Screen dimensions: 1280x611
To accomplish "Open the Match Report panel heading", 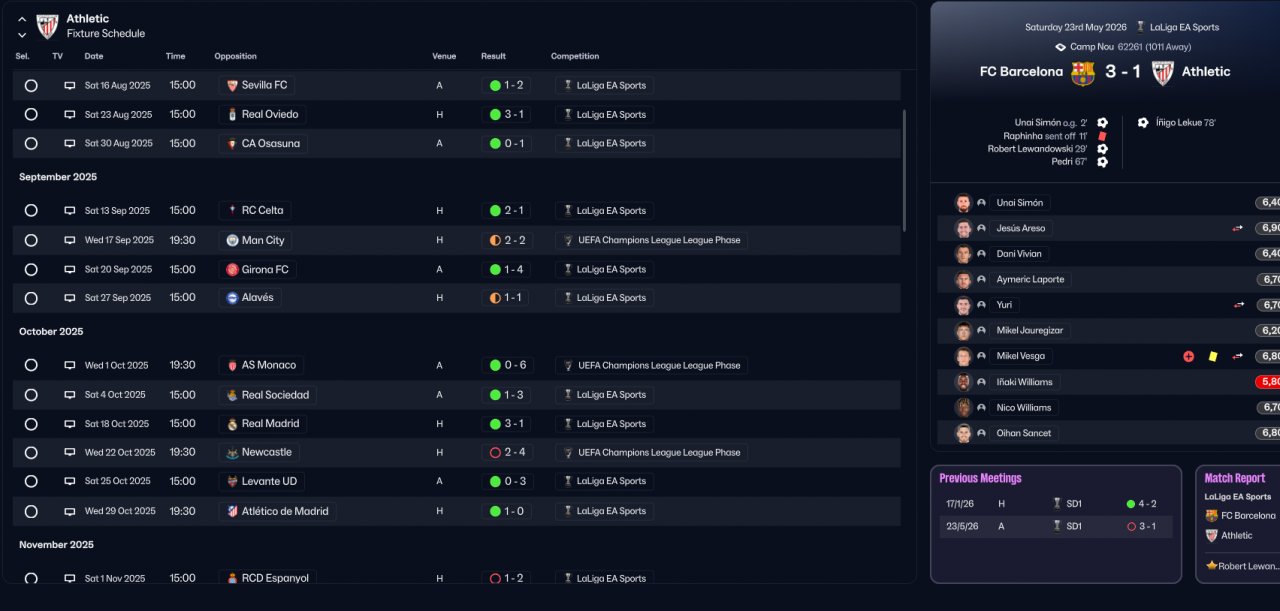I will pos(1234,479).
